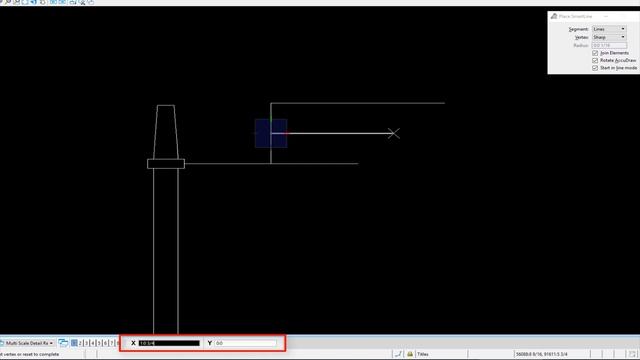
Task: Toggle view 4 button
Action: point(93,343)
